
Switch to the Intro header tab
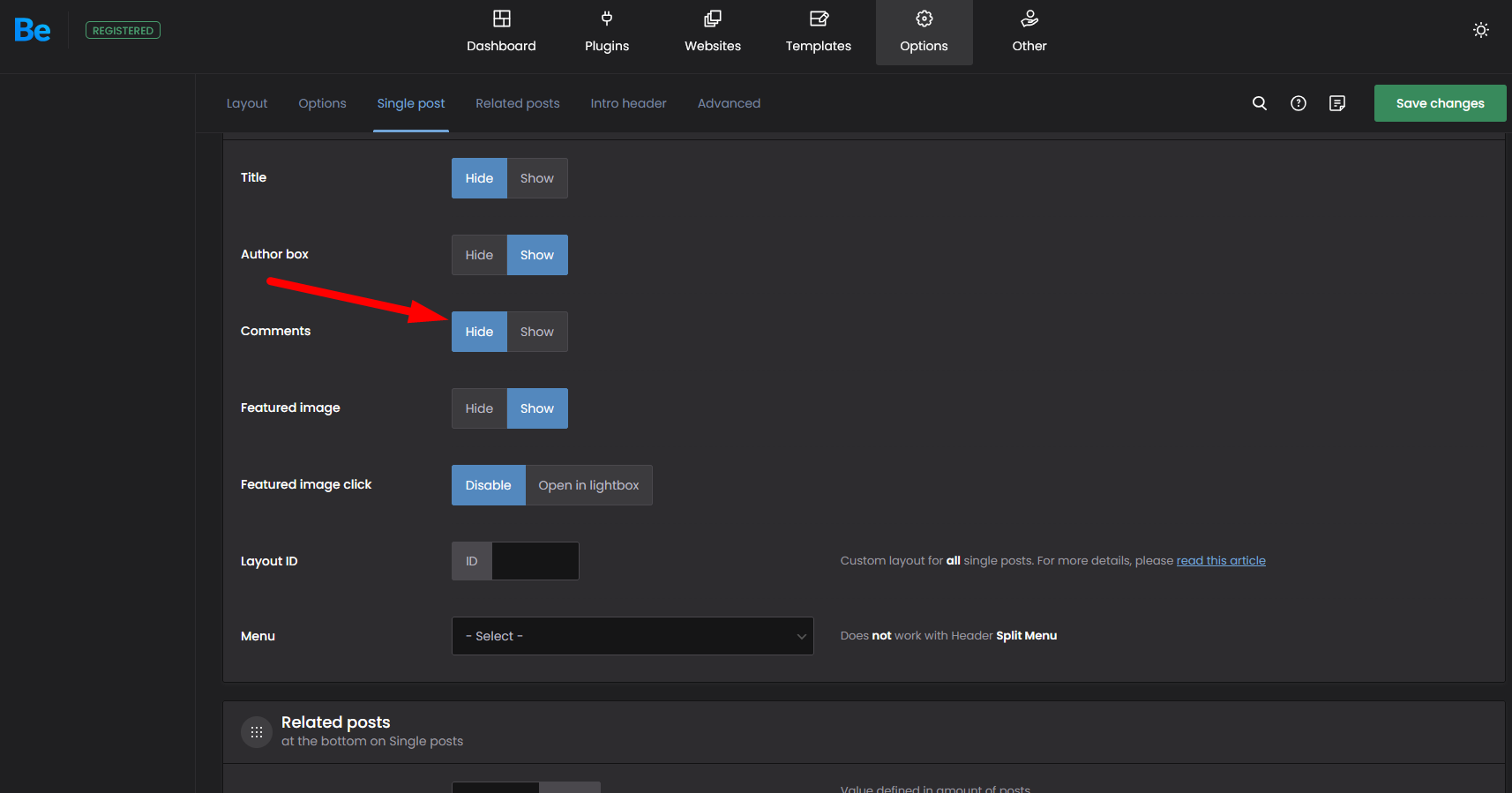(628, 103)
